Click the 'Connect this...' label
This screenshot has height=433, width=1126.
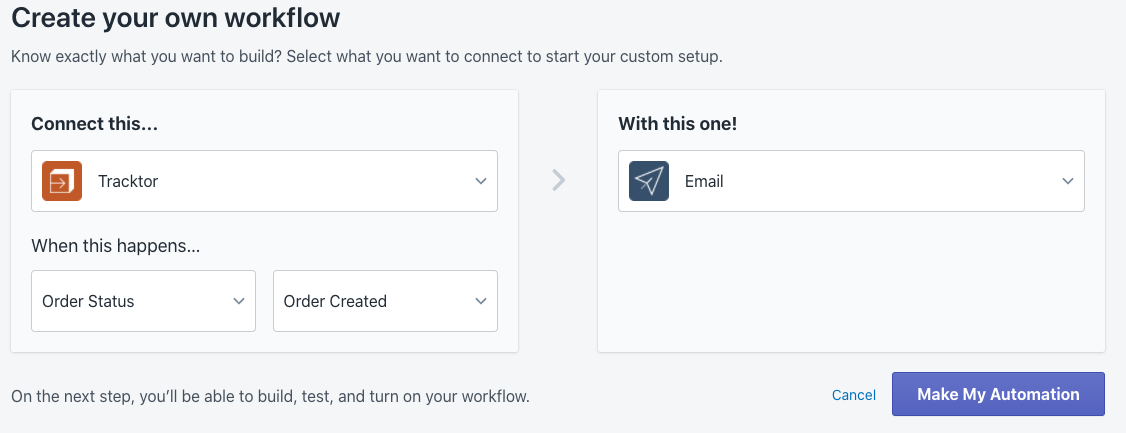pos(94,124)
